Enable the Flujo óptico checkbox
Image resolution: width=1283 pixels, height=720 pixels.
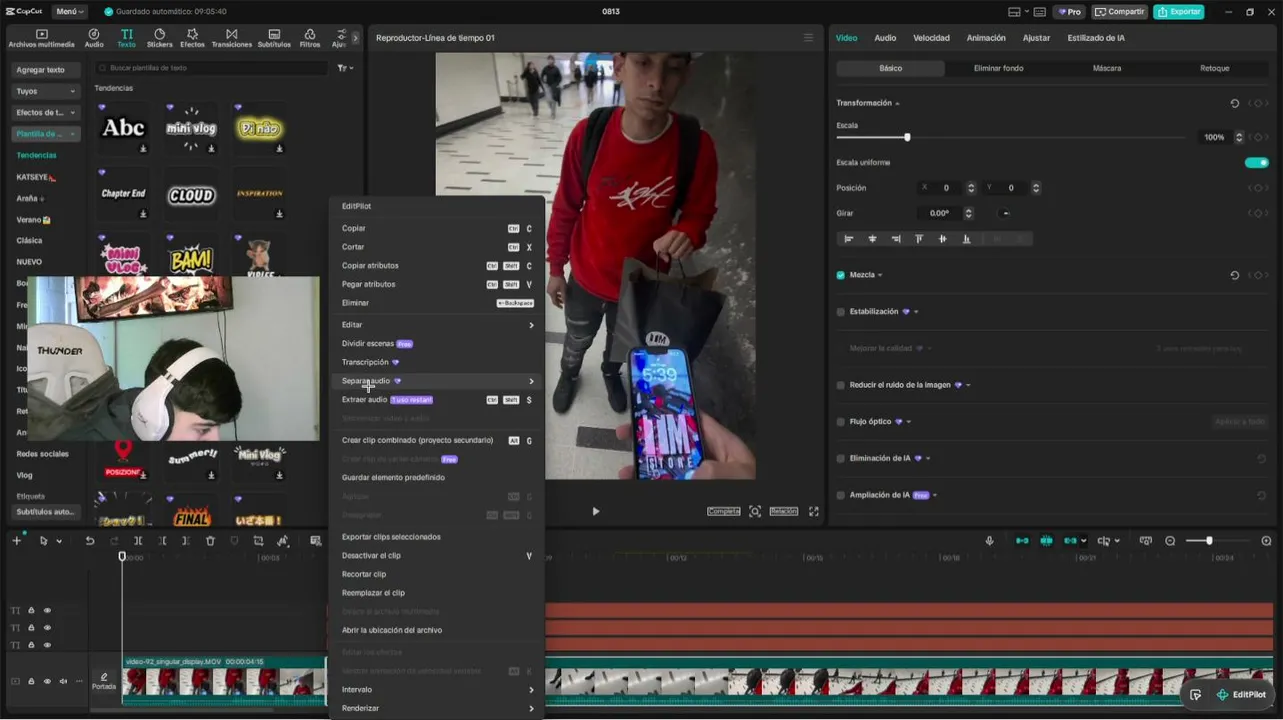(840, 422)
